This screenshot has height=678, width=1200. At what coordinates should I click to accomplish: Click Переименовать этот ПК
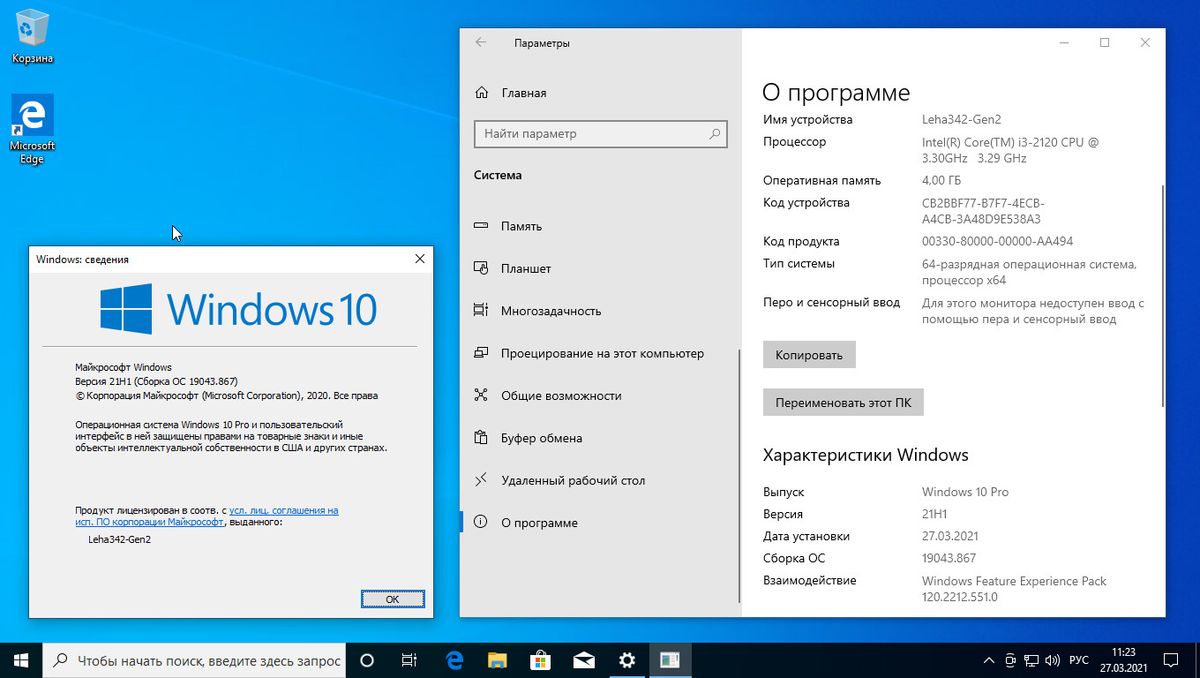tap(843, 402)
